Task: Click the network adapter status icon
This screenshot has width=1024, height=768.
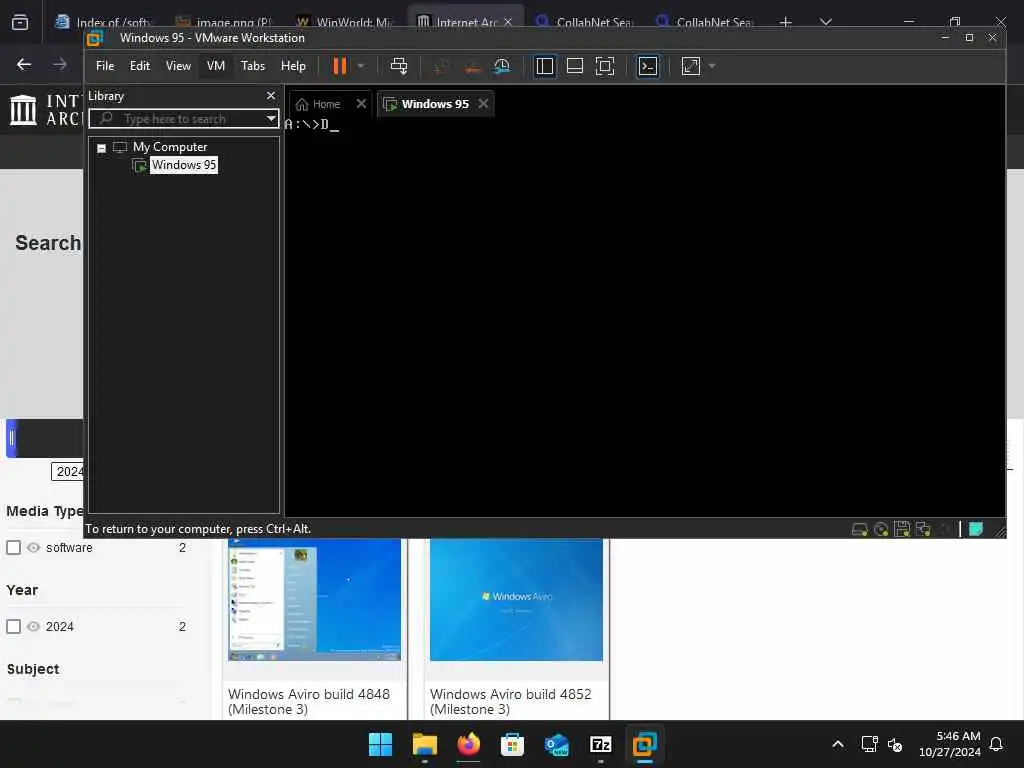Action: (x=923, y=530)
